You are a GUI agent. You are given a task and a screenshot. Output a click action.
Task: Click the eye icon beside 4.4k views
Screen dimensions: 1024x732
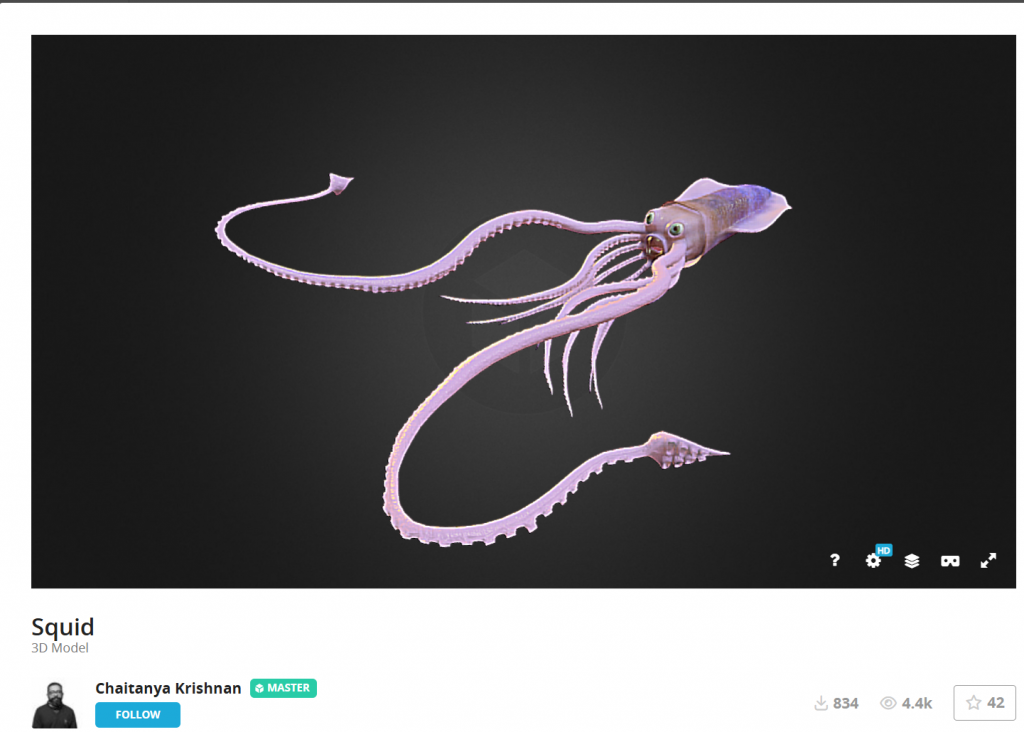point(888,703)
